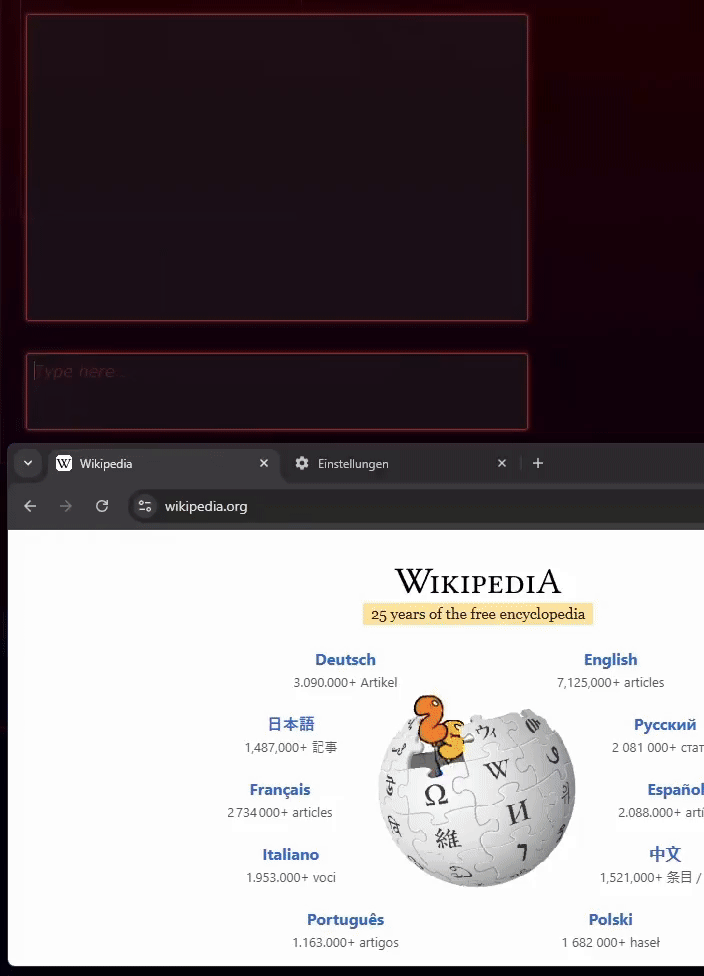The height and width of the screenshot is (976, 704).
Task: Expand the tab search dropdown chevron
Action: [28, 463]
